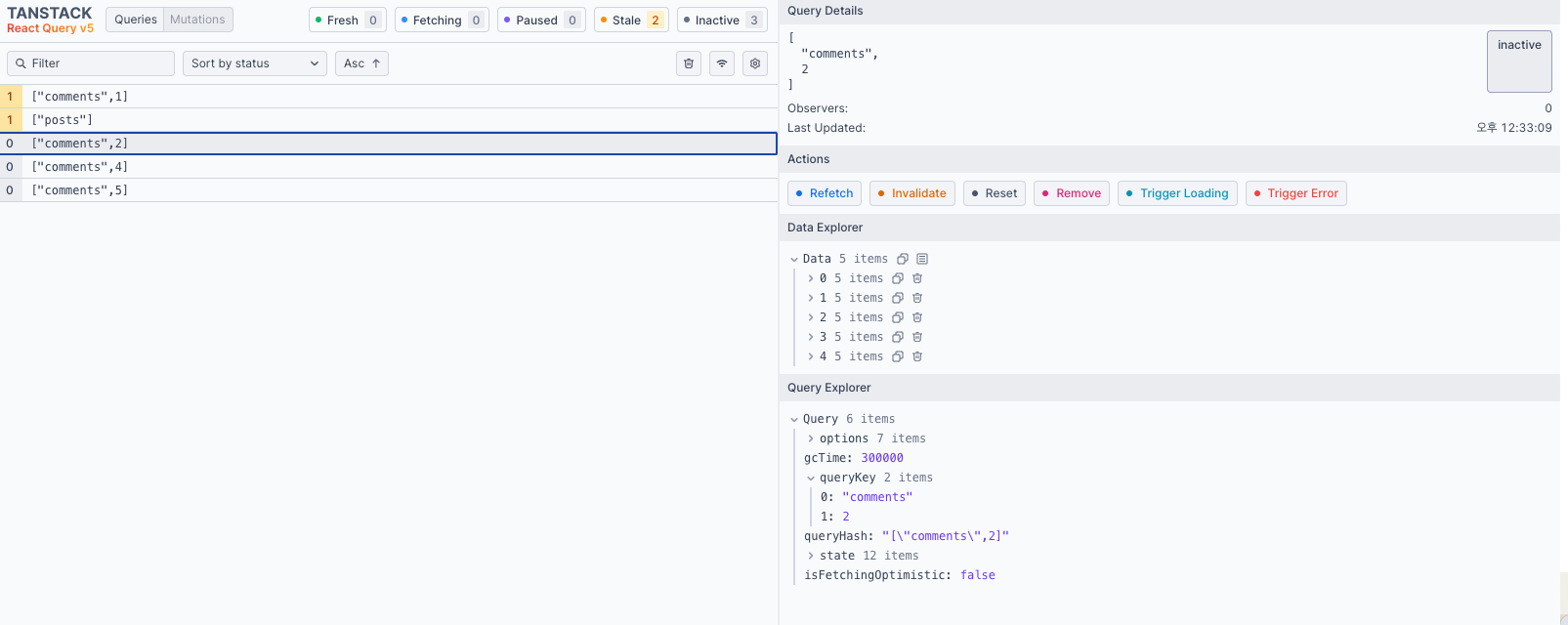This screenshot has height=625, width=1568.
Task: Expand data item 3 chevron
Action: (x=811, y=337)
